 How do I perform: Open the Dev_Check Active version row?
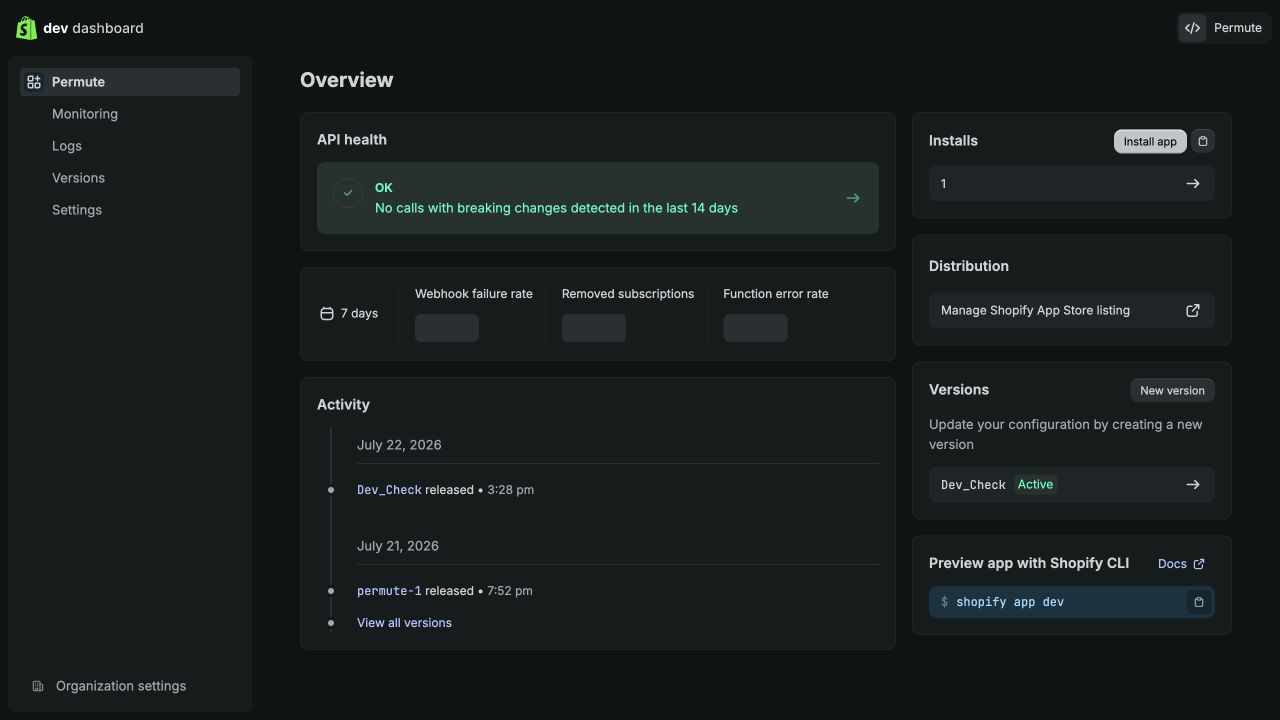click(1072, 484)
